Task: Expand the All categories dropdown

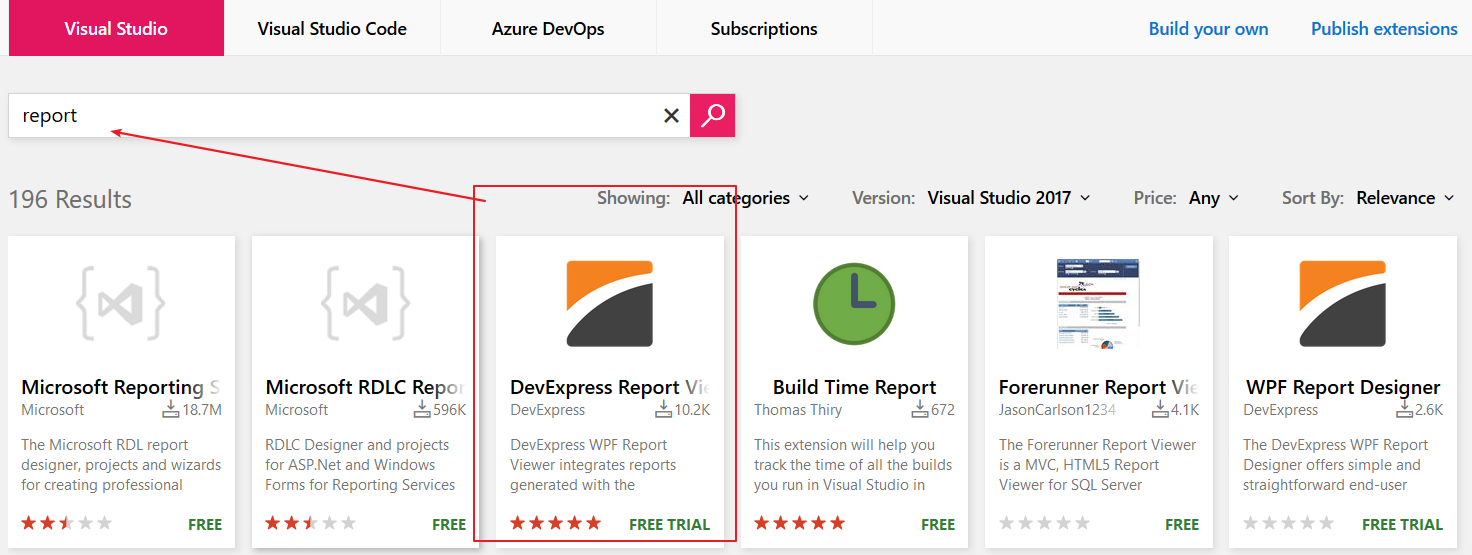Action: (x=745, y=198)
